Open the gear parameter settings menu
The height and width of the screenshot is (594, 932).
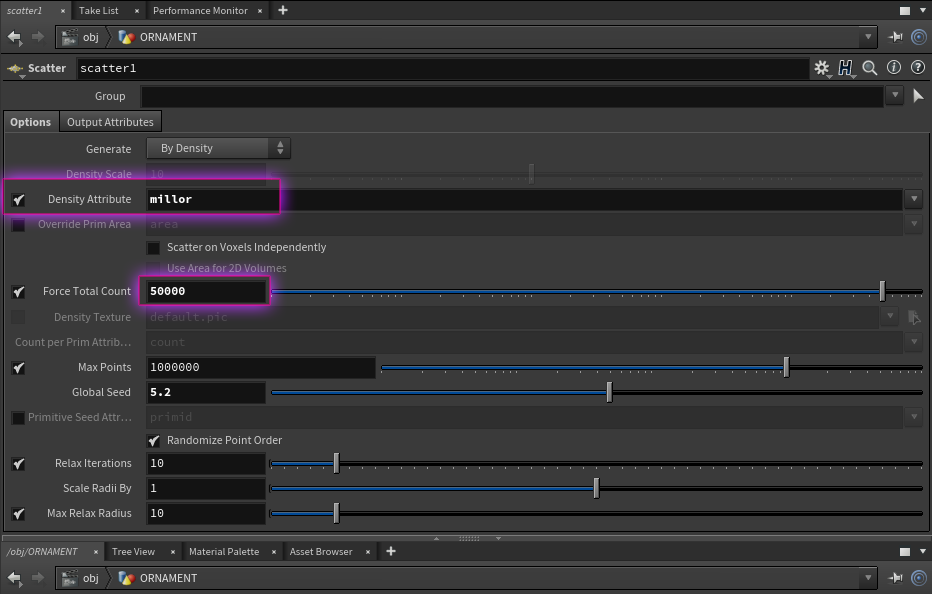pyautogui.click(x=822, y=68)
